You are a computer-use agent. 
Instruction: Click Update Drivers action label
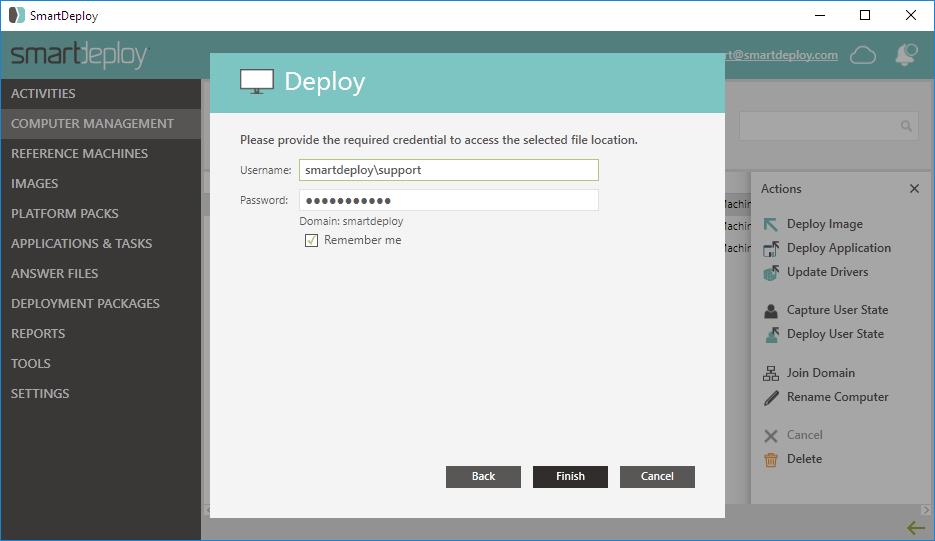(x=827, y=272)
